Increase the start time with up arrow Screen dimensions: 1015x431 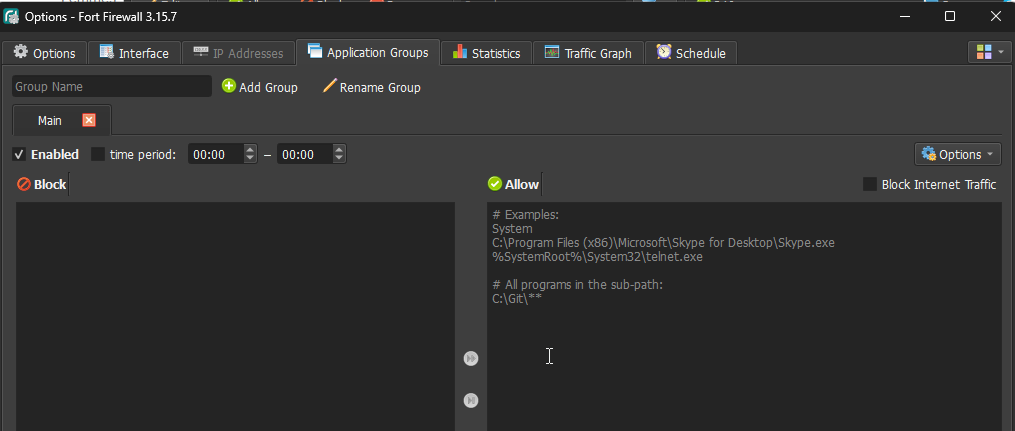[x=250, y=149]
